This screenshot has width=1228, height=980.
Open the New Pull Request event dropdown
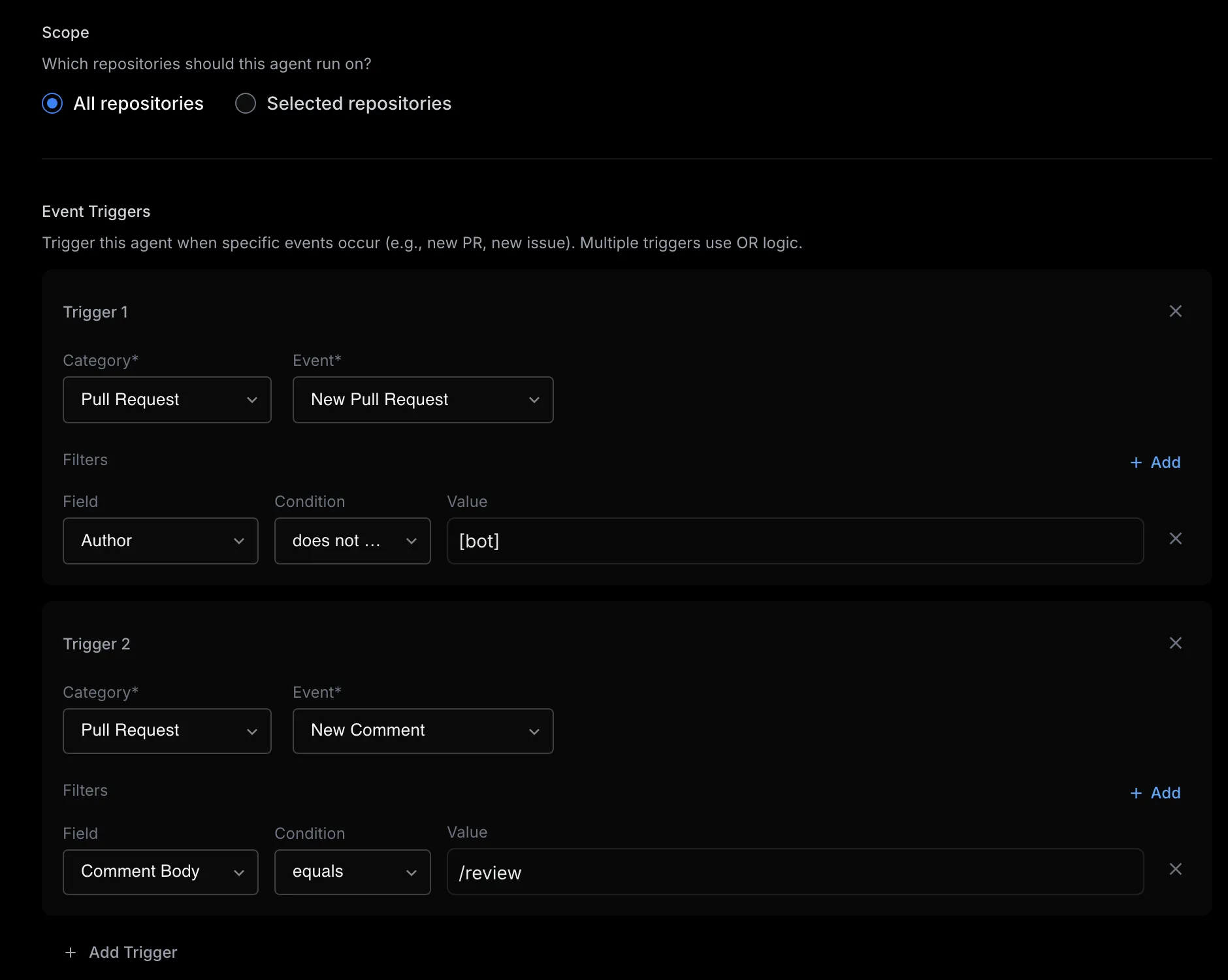423,400
